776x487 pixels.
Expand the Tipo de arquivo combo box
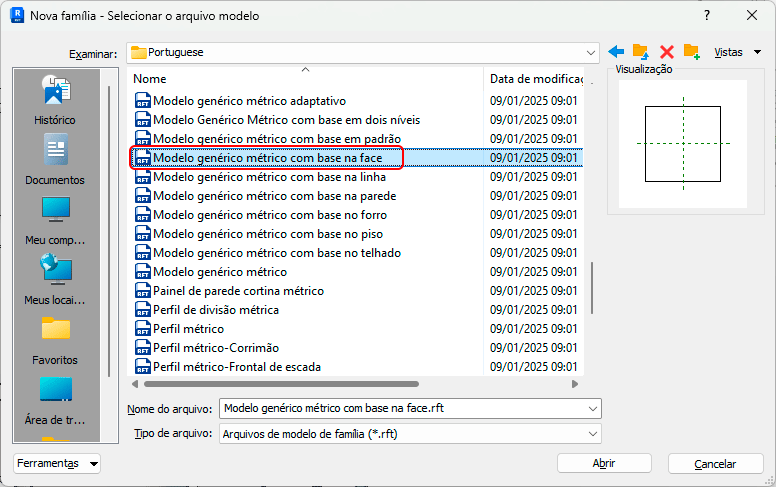410,434
